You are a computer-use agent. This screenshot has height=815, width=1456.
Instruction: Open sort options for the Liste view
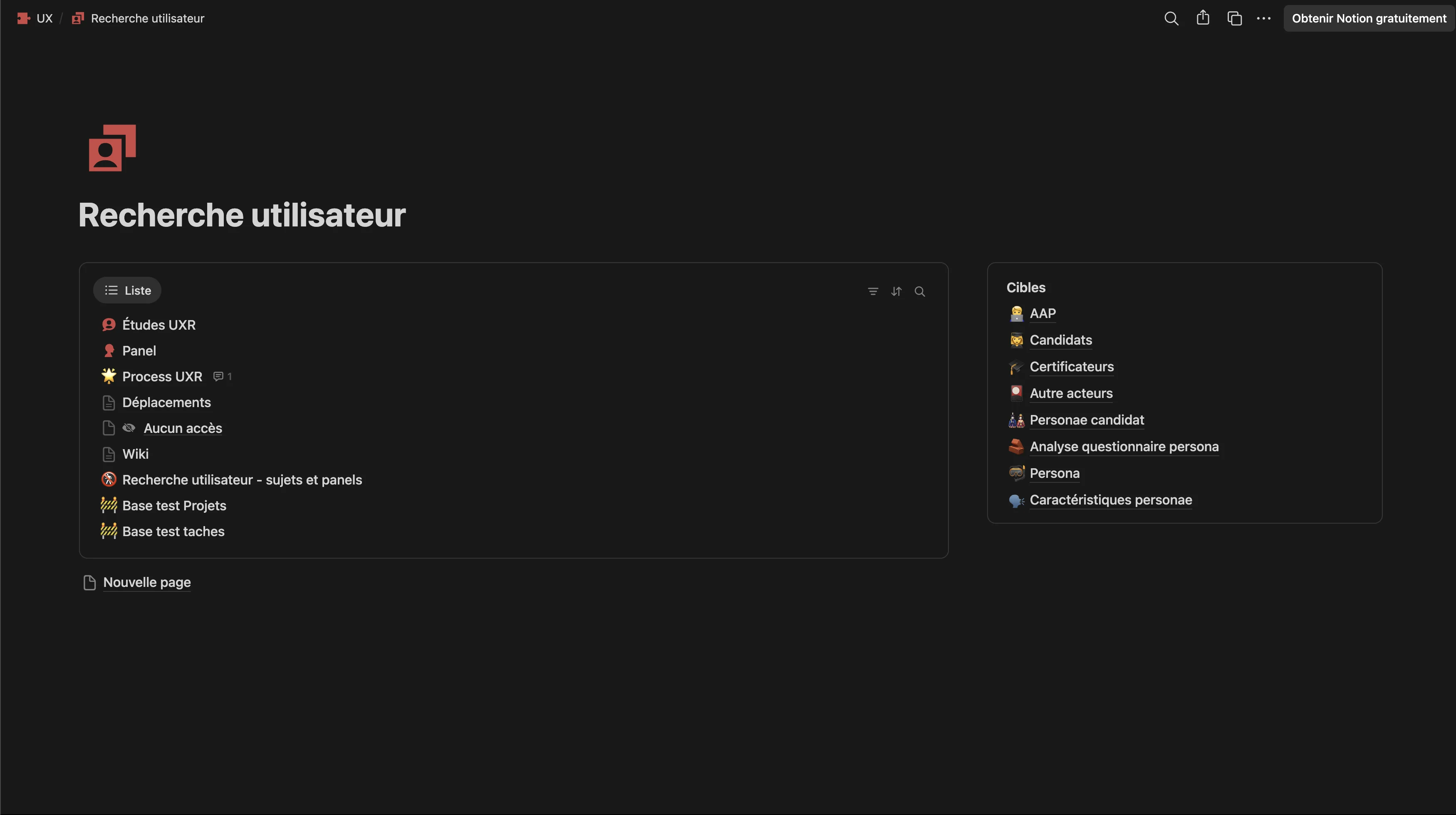click(896, 291)
